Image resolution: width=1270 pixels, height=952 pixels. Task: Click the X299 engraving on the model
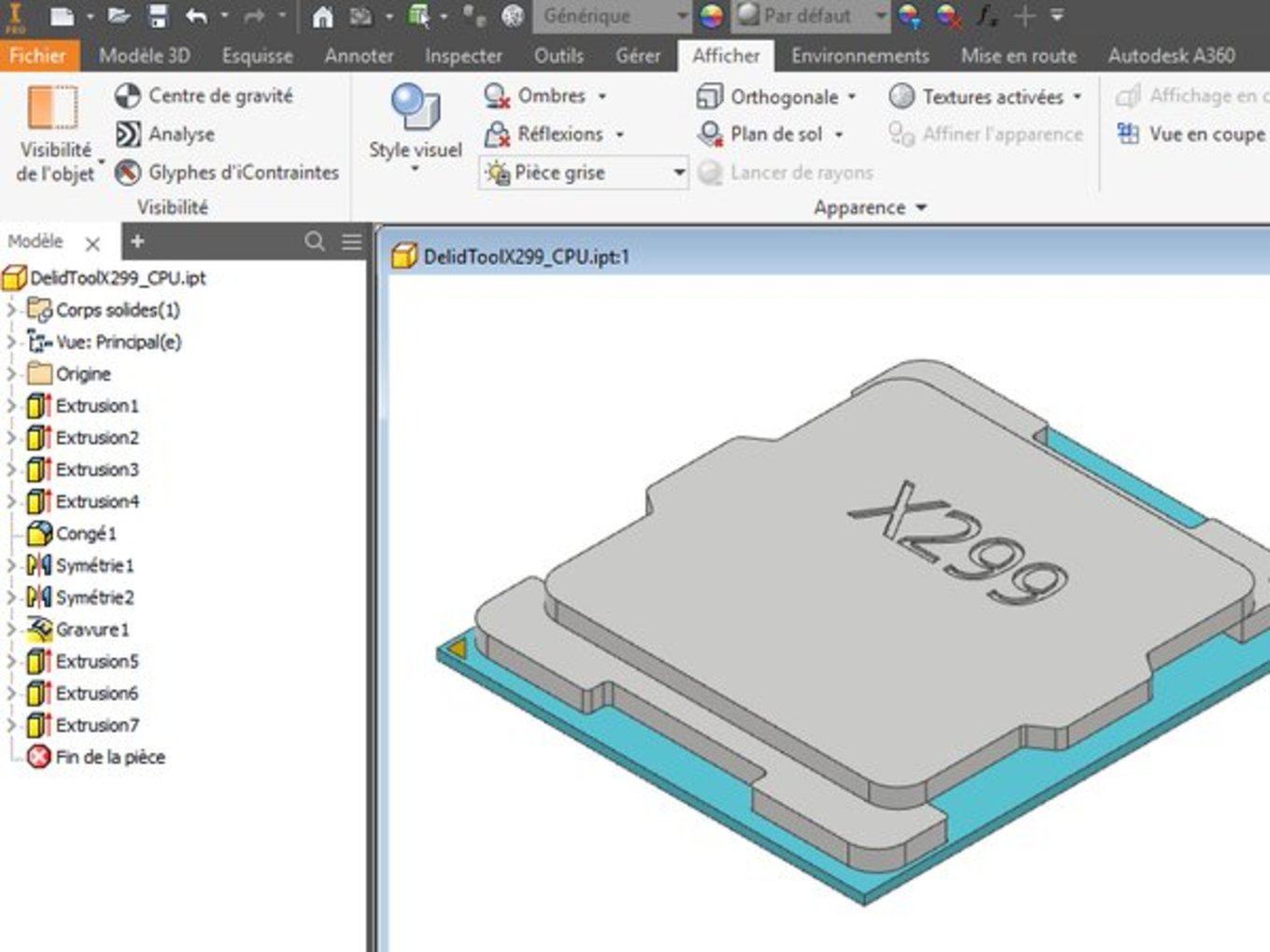pyautogui.click(x=957, y=541)
